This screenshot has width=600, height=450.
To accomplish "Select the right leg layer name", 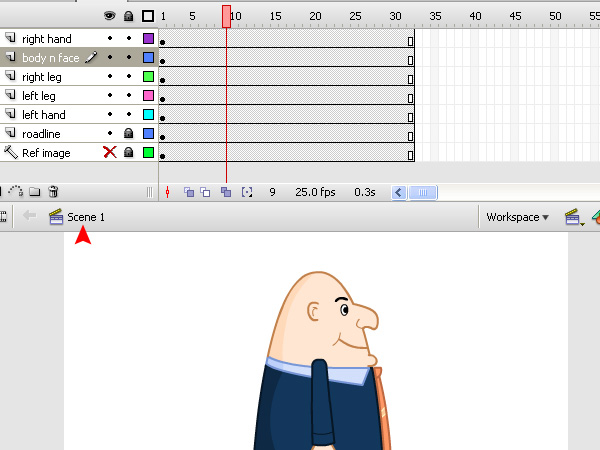I will tap(42, 77).
